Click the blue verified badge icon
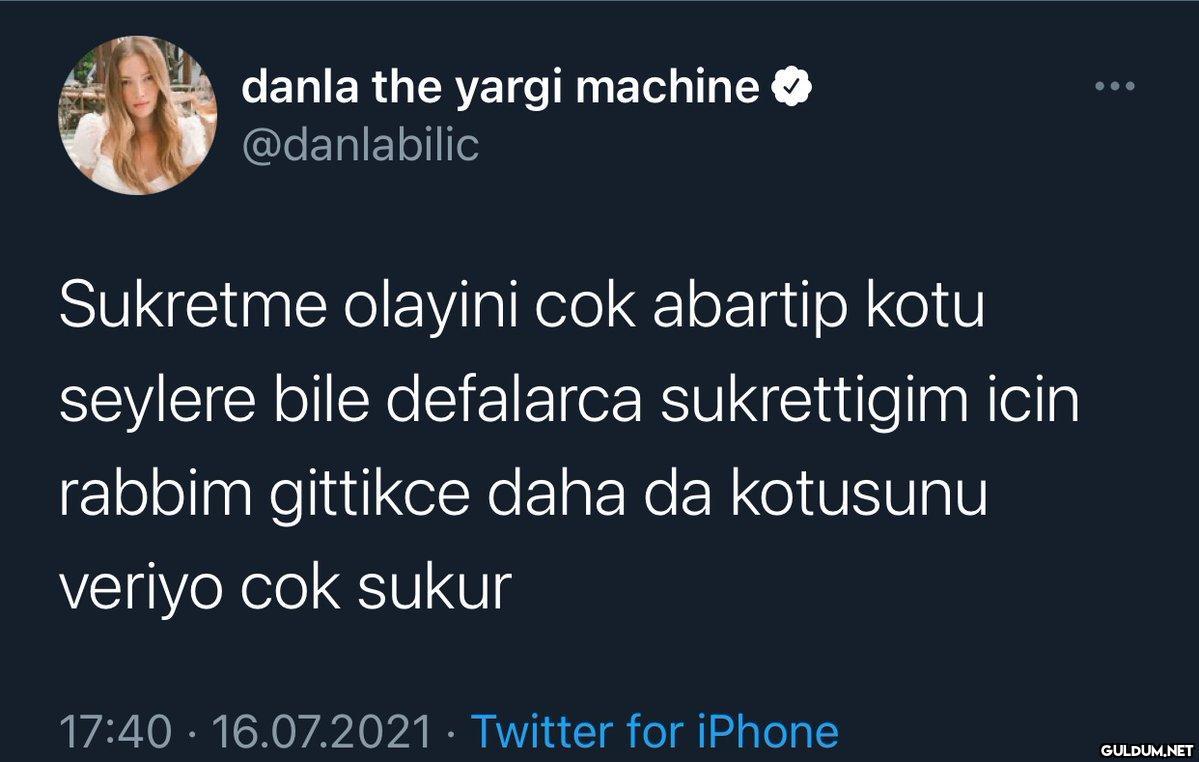The height and width of the screenshot is (762, 1199). tap(791, 86)
